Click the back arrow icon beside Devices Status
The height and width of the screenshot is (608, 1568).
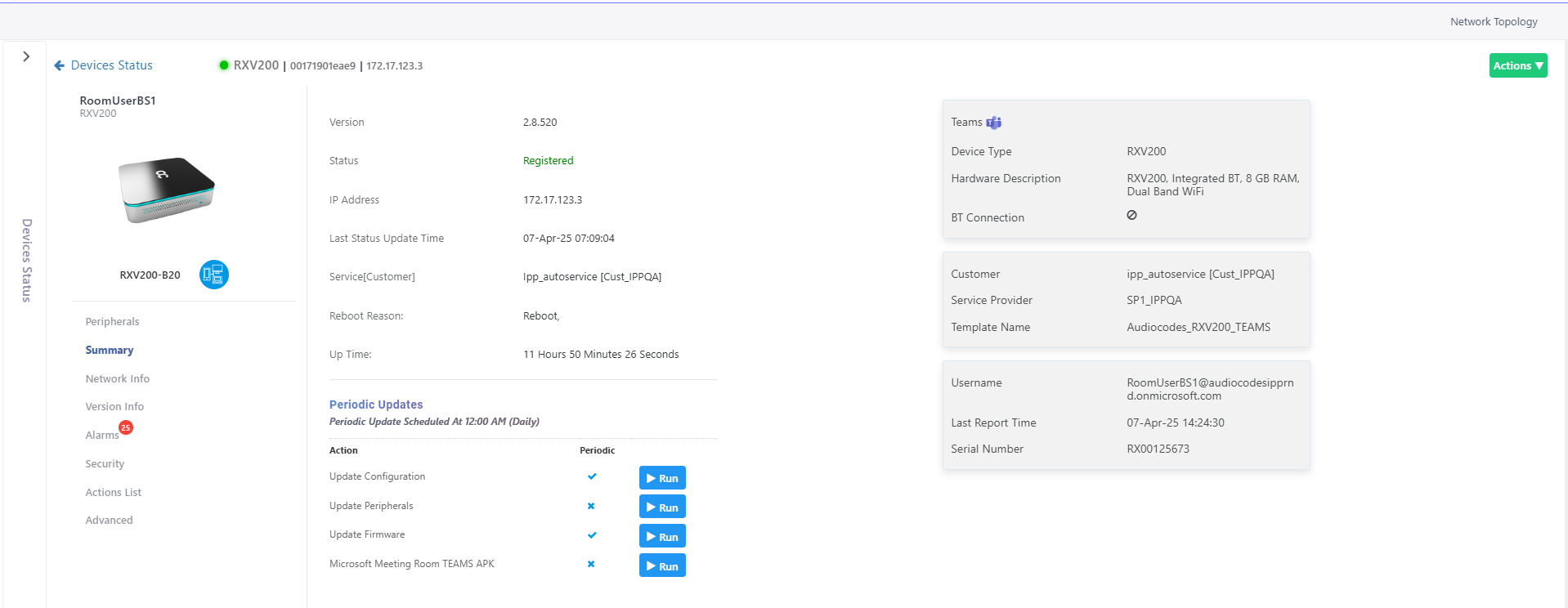[59, 65]
